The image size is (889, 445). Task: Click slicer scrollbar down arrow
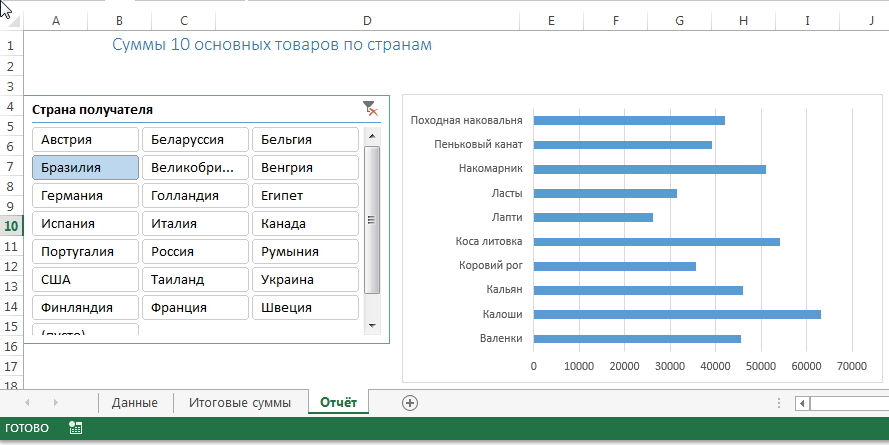tap(372, 325)
